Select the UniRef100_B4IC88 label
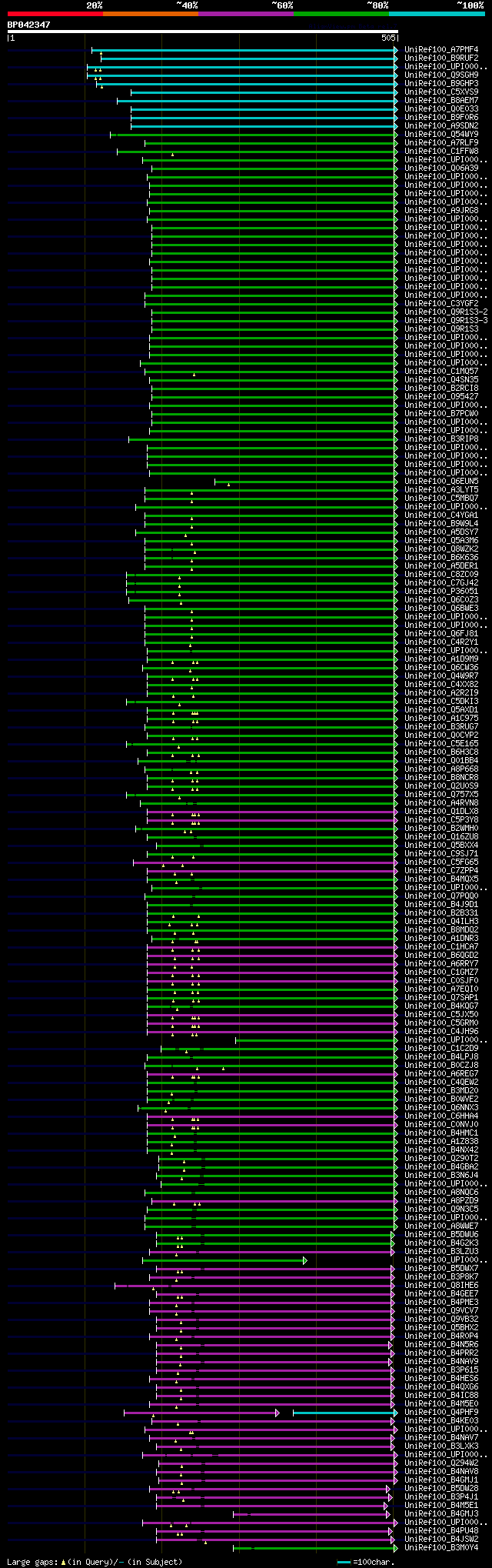 coord(441,1396)
